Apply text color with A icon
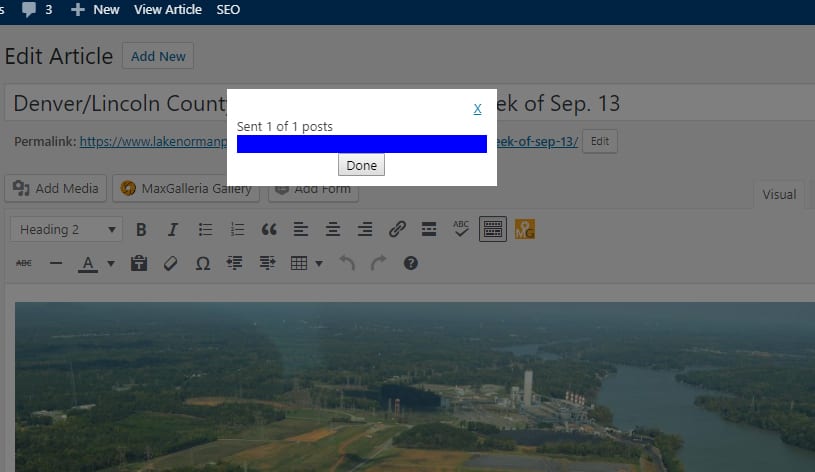Screen dimensions: 815x472 [x=88, y=264]
